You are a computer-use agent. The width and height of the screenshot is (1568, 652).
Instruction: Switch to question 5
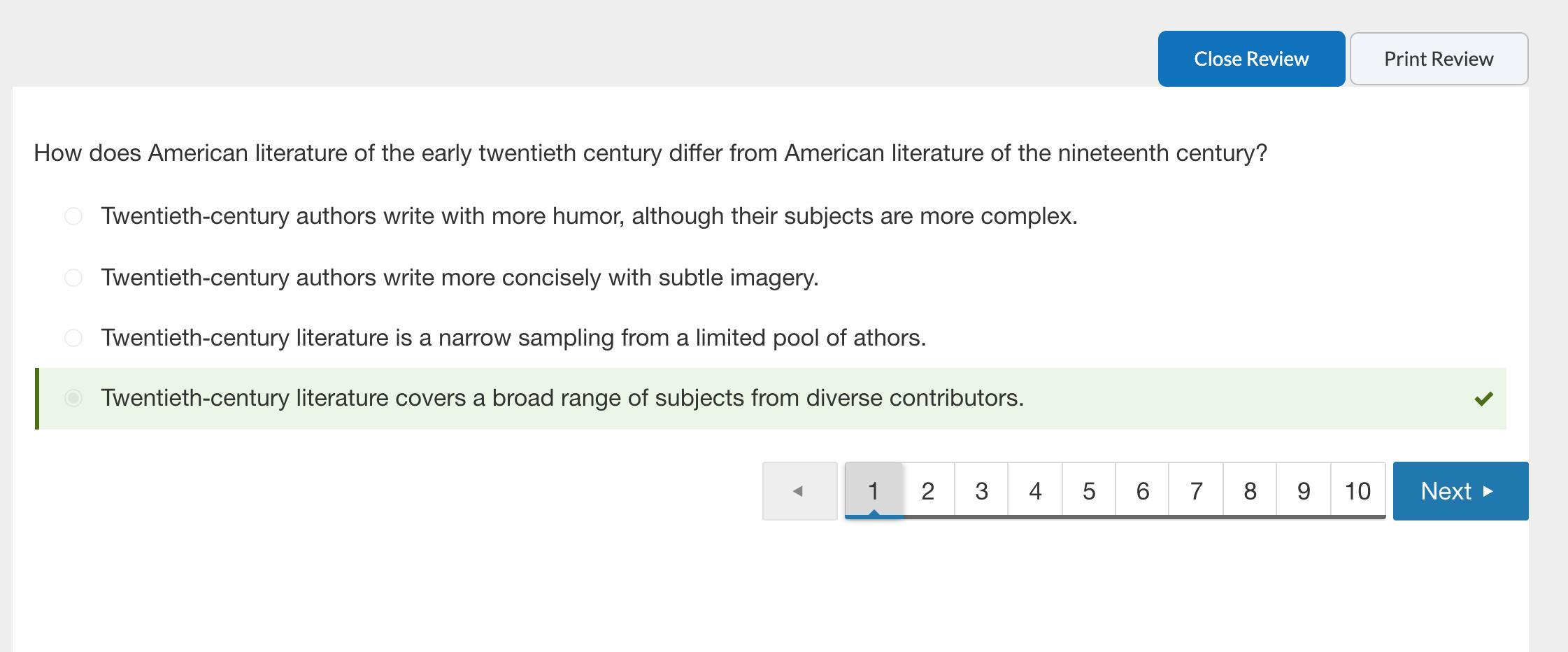(1089, 491)
